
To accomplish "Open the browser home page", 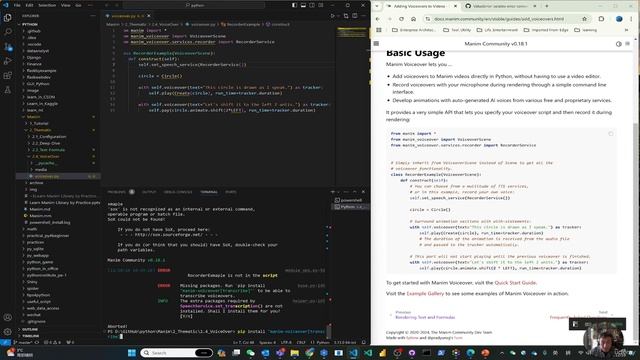I will [413, 19].
